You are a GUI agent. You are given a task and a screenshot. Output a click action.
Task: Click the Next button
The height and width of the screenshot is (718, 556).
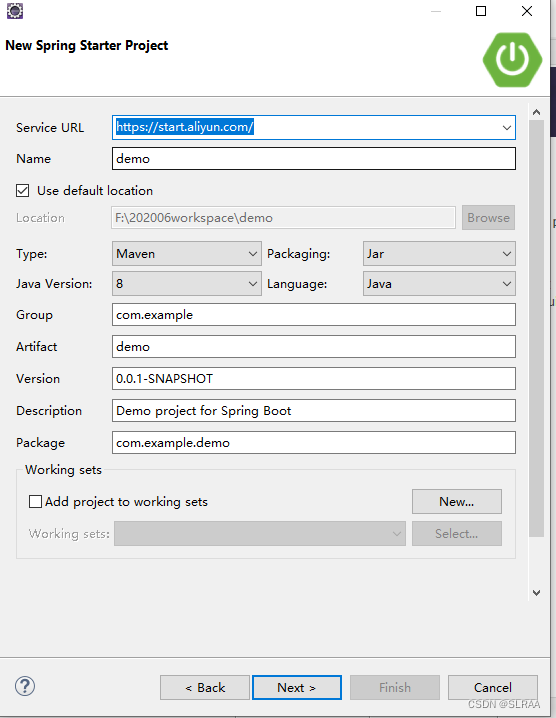(297, 687)
